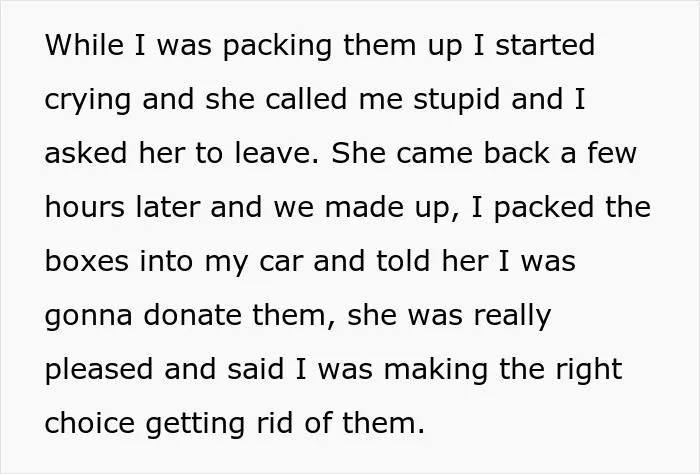Viewport: 700px width, 474px height.
Task: Click on the word "gonna"
Action: click(88, 317)
